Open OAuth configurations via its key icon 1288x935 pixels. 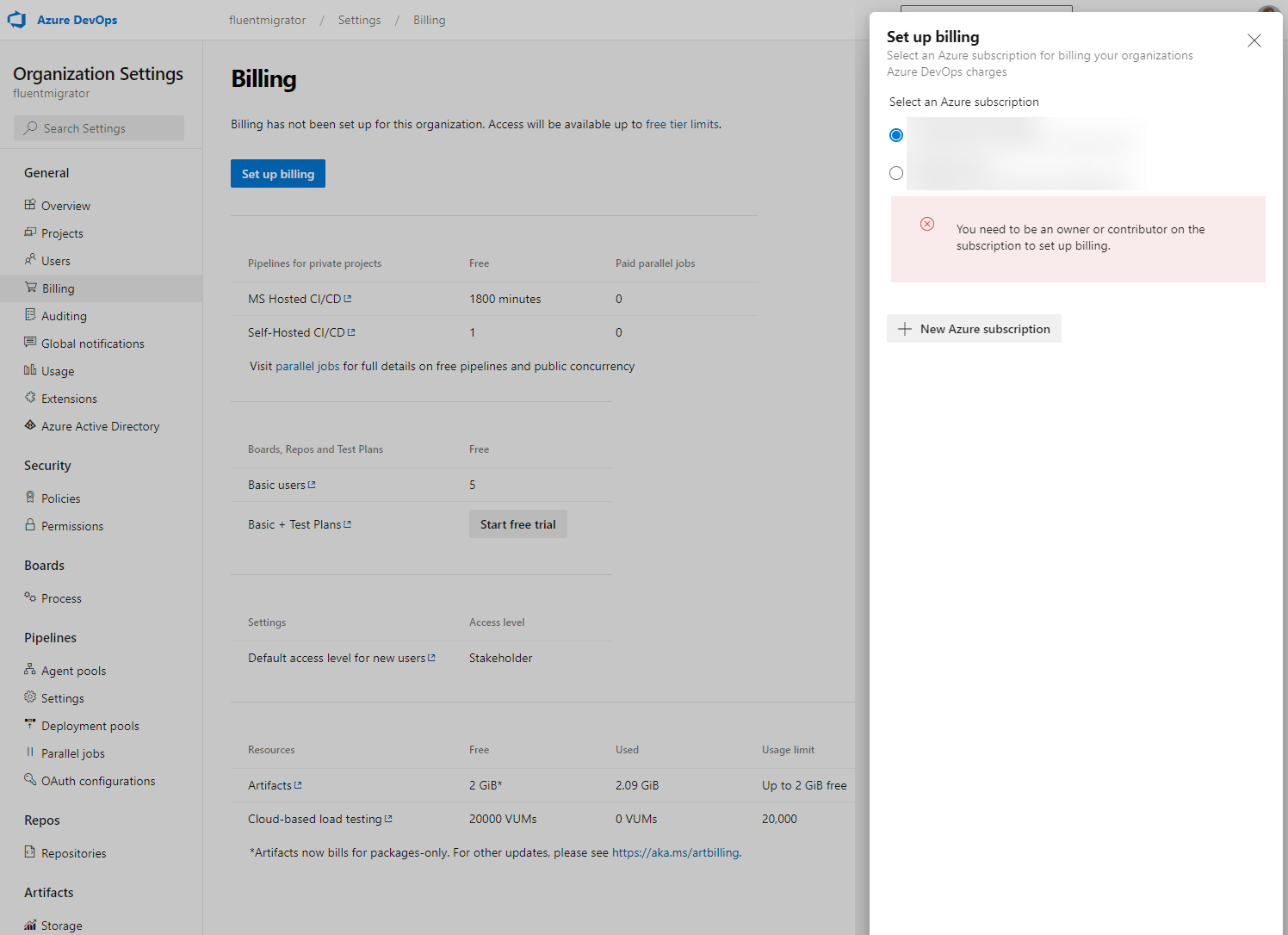click(x=30, y=780)
